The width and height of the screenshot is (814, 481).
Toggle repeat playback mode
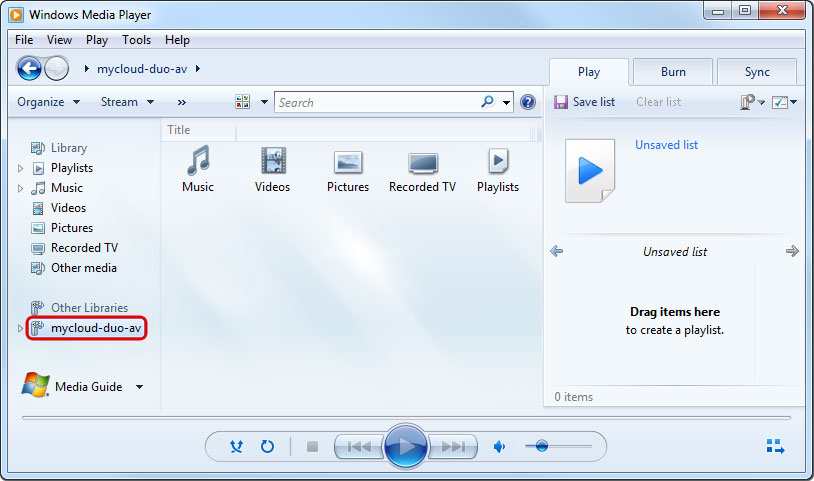pos(267,446)
